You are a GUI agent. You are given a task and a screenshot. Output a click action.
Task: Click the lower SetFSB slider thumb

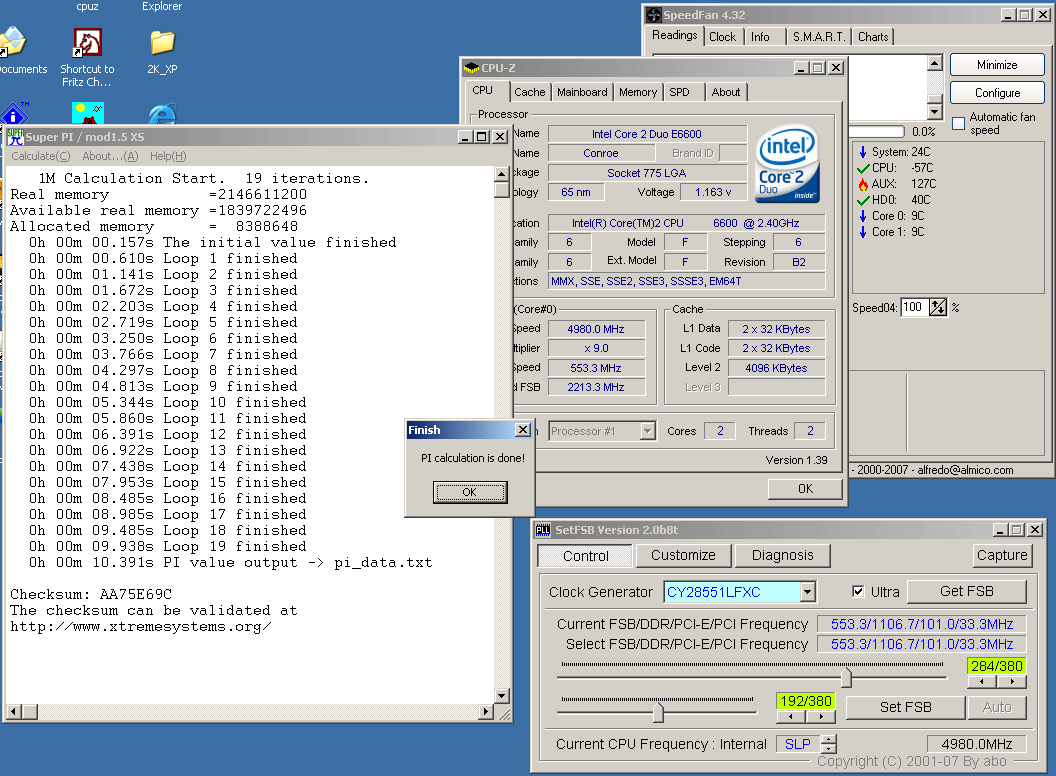click(657, 711)
